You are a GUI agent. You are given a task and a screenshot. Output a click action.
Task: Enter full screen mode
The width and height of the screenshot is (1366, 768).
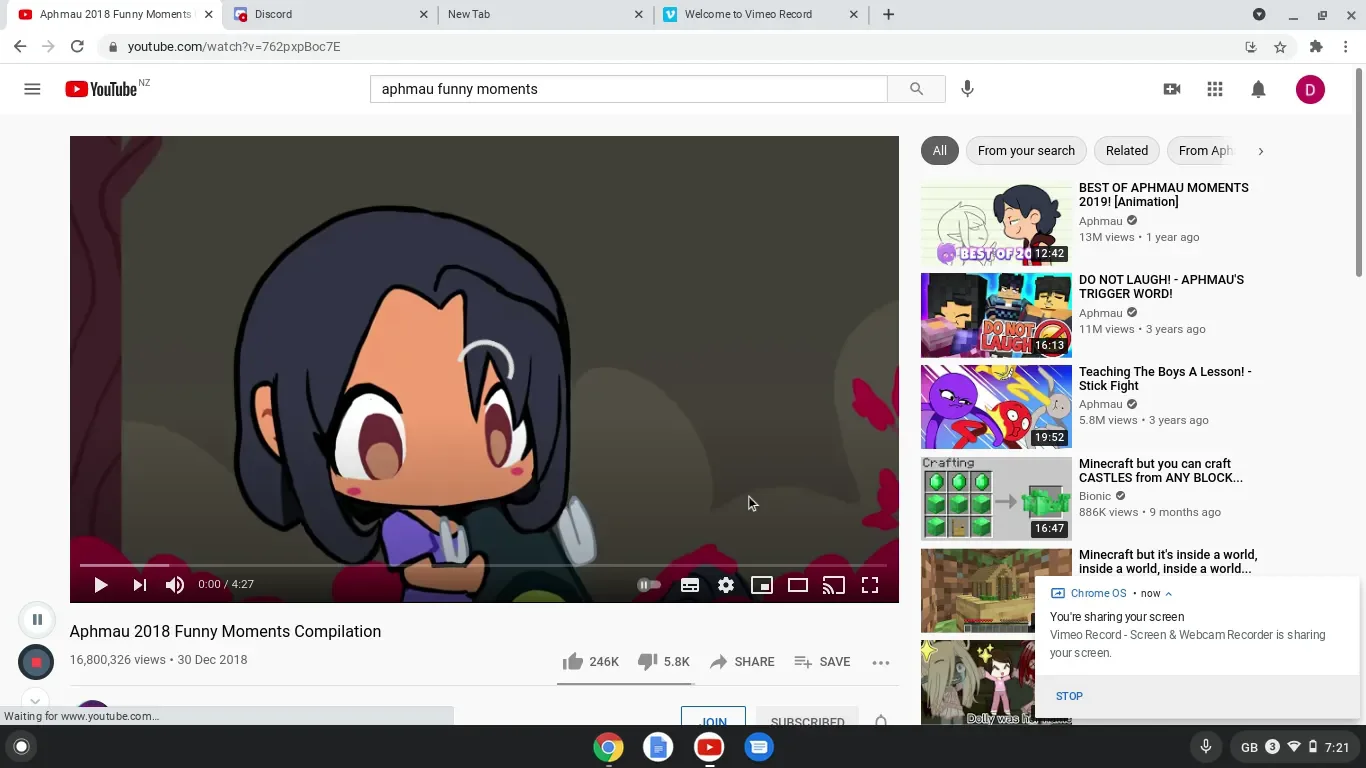870,585
